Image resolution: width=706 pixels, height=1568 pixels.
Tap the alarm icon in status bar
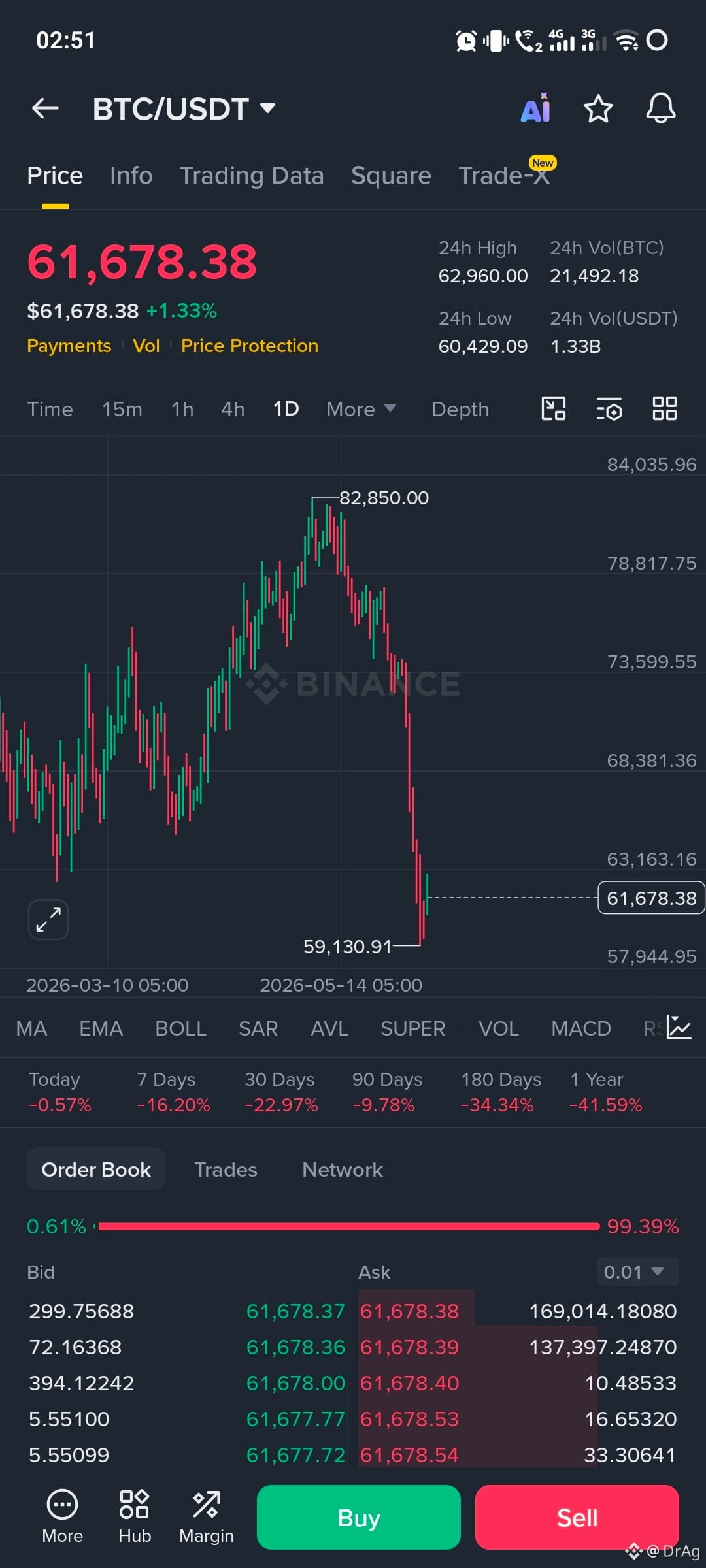[466, 41]
